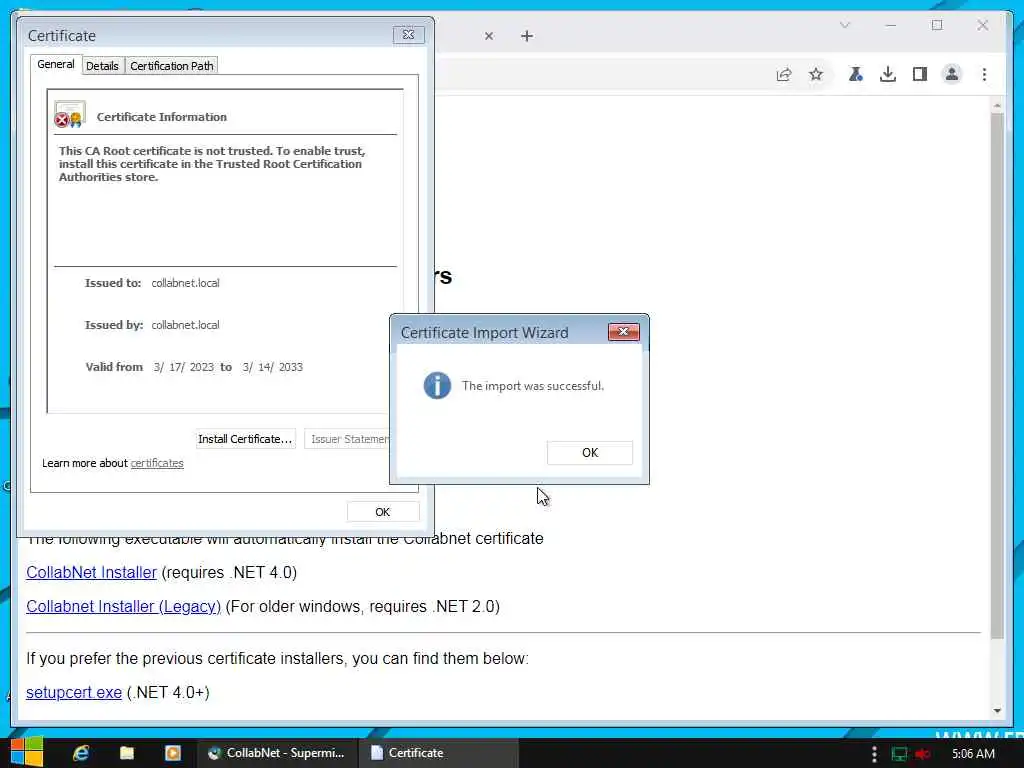
Task: Open the browser three-dot menu
Action: click(x=984, y=74)
